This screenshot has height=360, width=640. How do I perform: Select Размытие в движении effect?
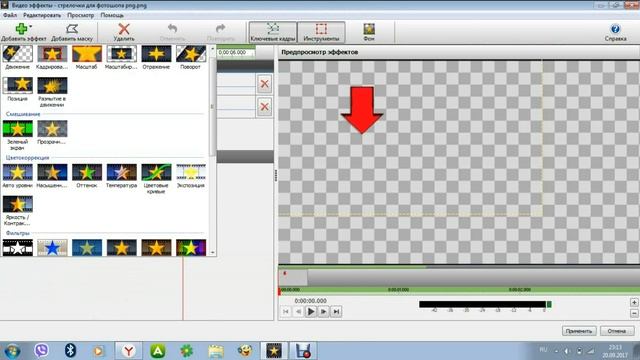(52, 92)
